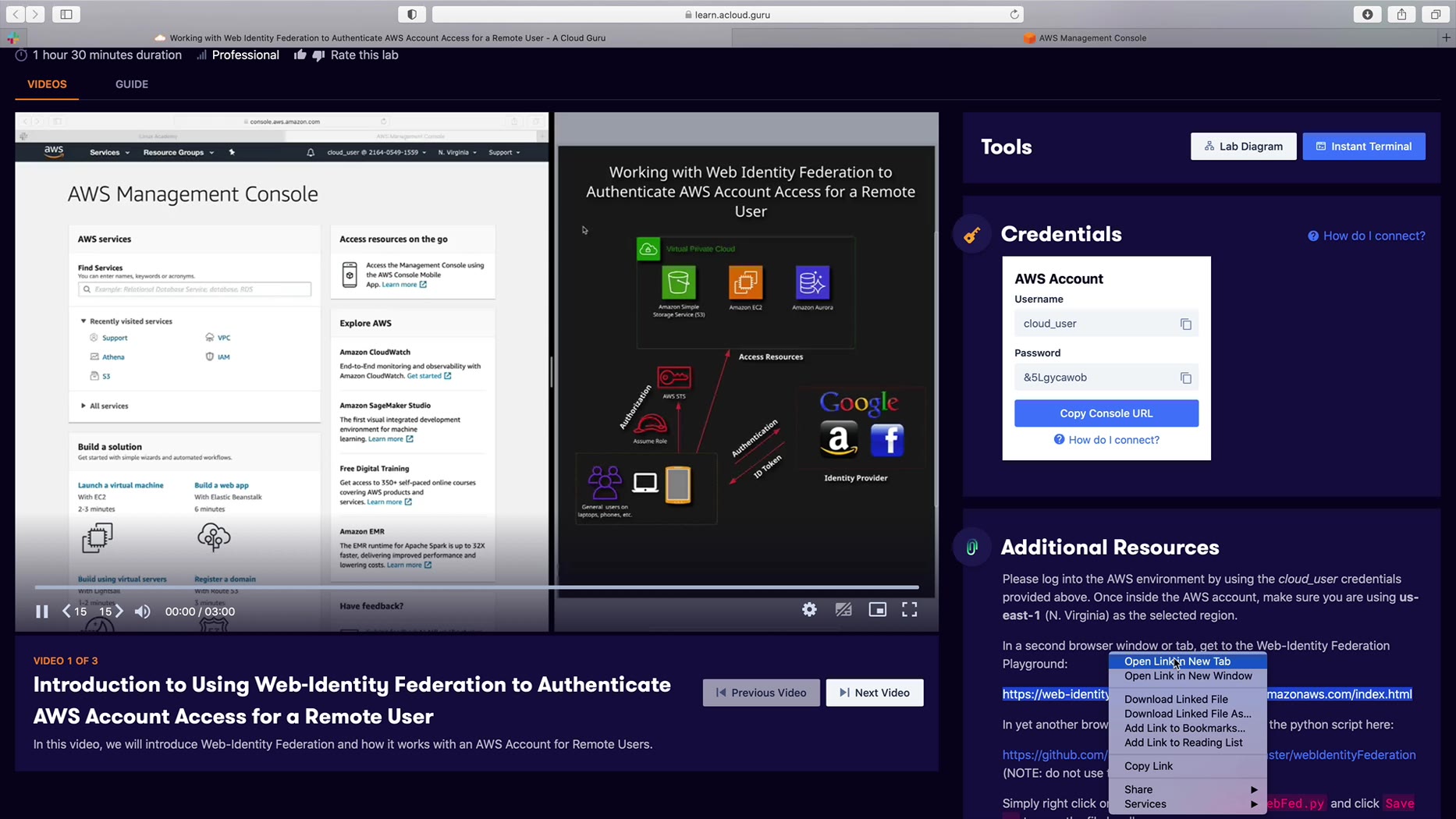Pause the lab video
The width and height of the screenshot is (1456, 819).
click(42, 612)
